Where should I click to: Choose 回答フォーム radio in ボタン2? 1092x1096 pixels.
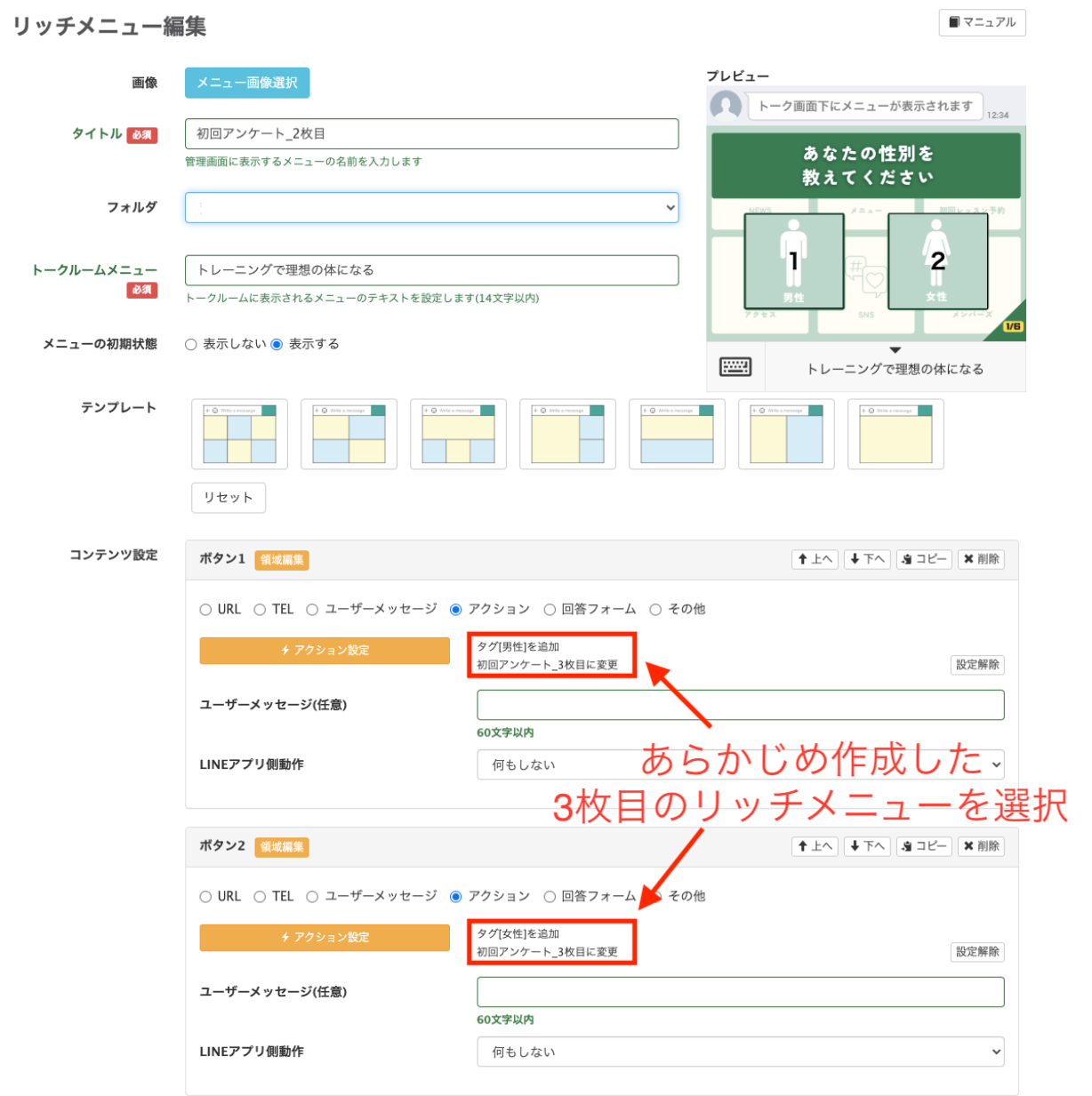point(550,897)
